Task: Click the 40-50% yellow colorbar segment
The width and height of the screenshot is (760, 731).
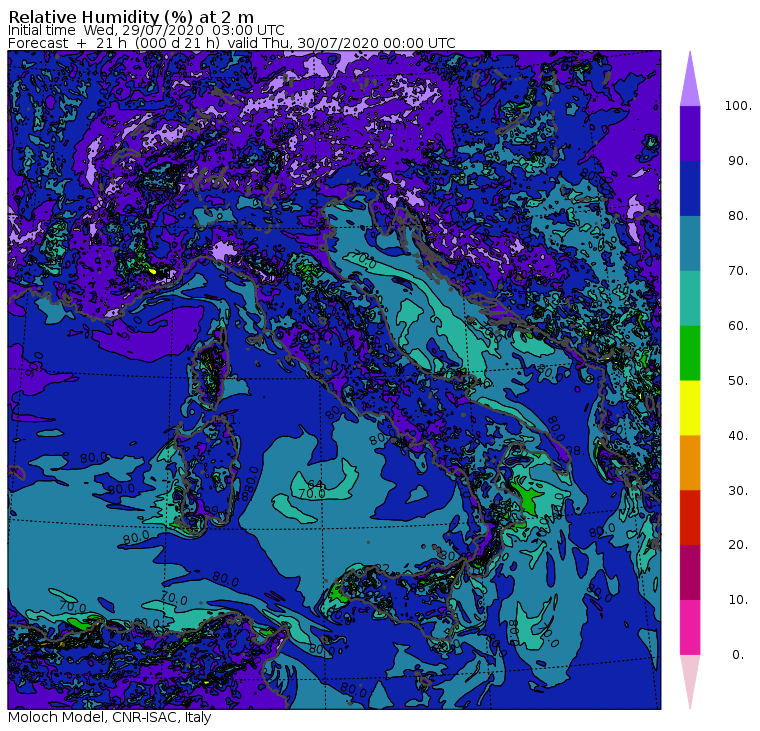Action: point(690,408)
